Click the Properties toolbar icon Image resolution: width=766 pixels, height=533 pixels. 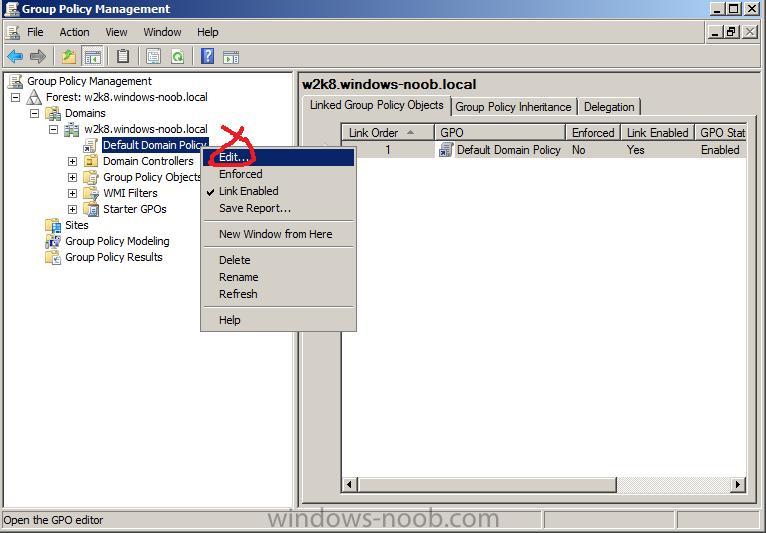pyautogui.click(x=153, y=57)
